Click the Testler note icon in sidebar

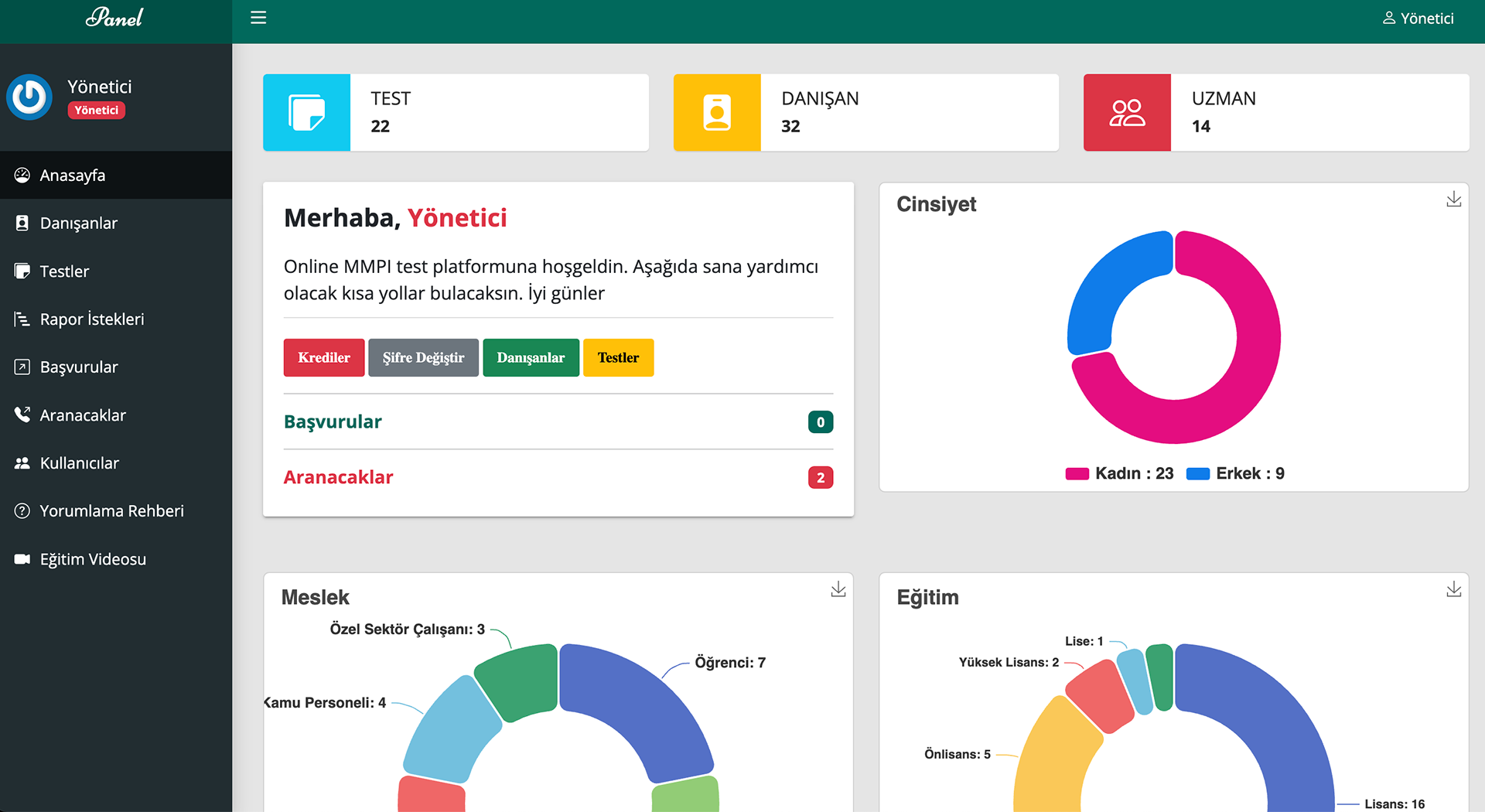[22, 271]
